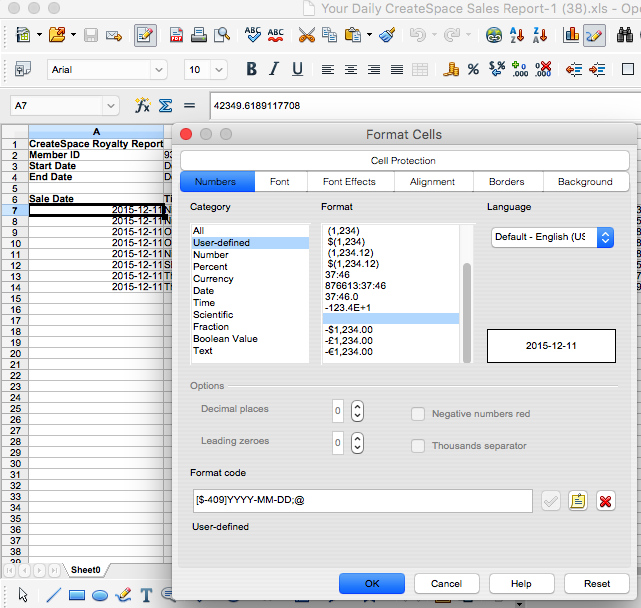Click the Sum icon in formula bar
Viewport: 641px width, 608px height.
coord(166,105)
